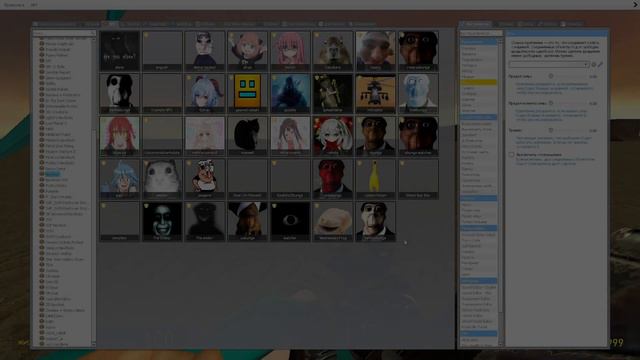Spawn the blue spiky-haired anime character
Screen dimensions: 640x360
(x=120, y=179)
